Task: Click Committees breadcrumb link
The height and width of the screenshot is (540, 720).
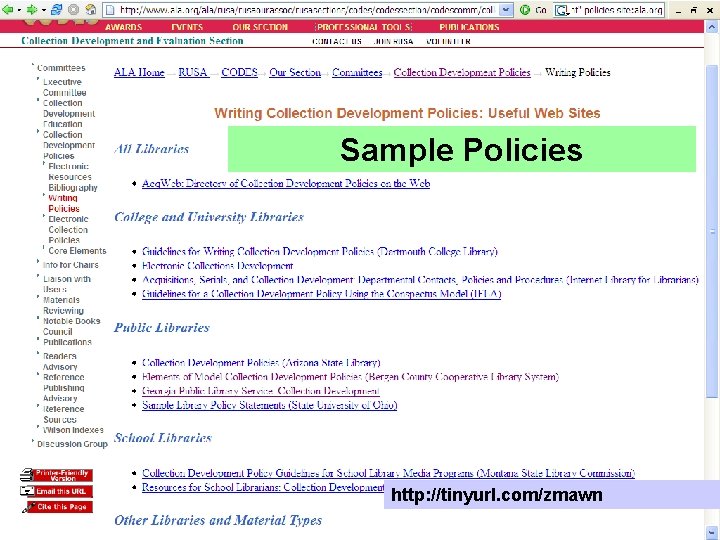Action: click(357, 73)
